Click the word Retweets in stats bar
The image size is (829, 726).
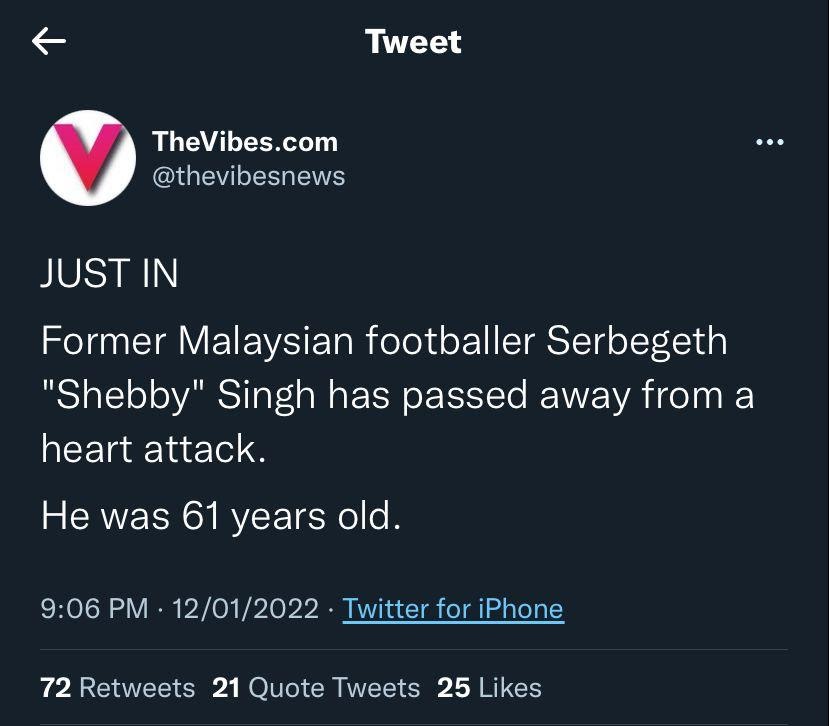click(x=136, y=688)
